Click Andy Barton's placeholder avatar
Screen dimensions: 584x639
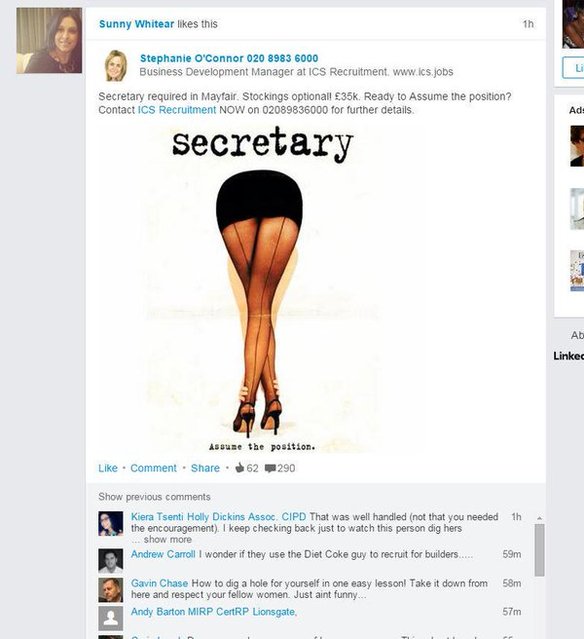(x=110, y=618)
